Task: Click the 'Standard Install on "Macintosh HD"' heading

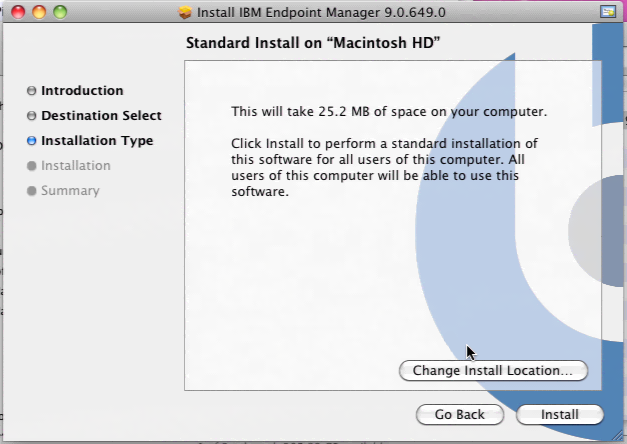Action: point(313,42)
